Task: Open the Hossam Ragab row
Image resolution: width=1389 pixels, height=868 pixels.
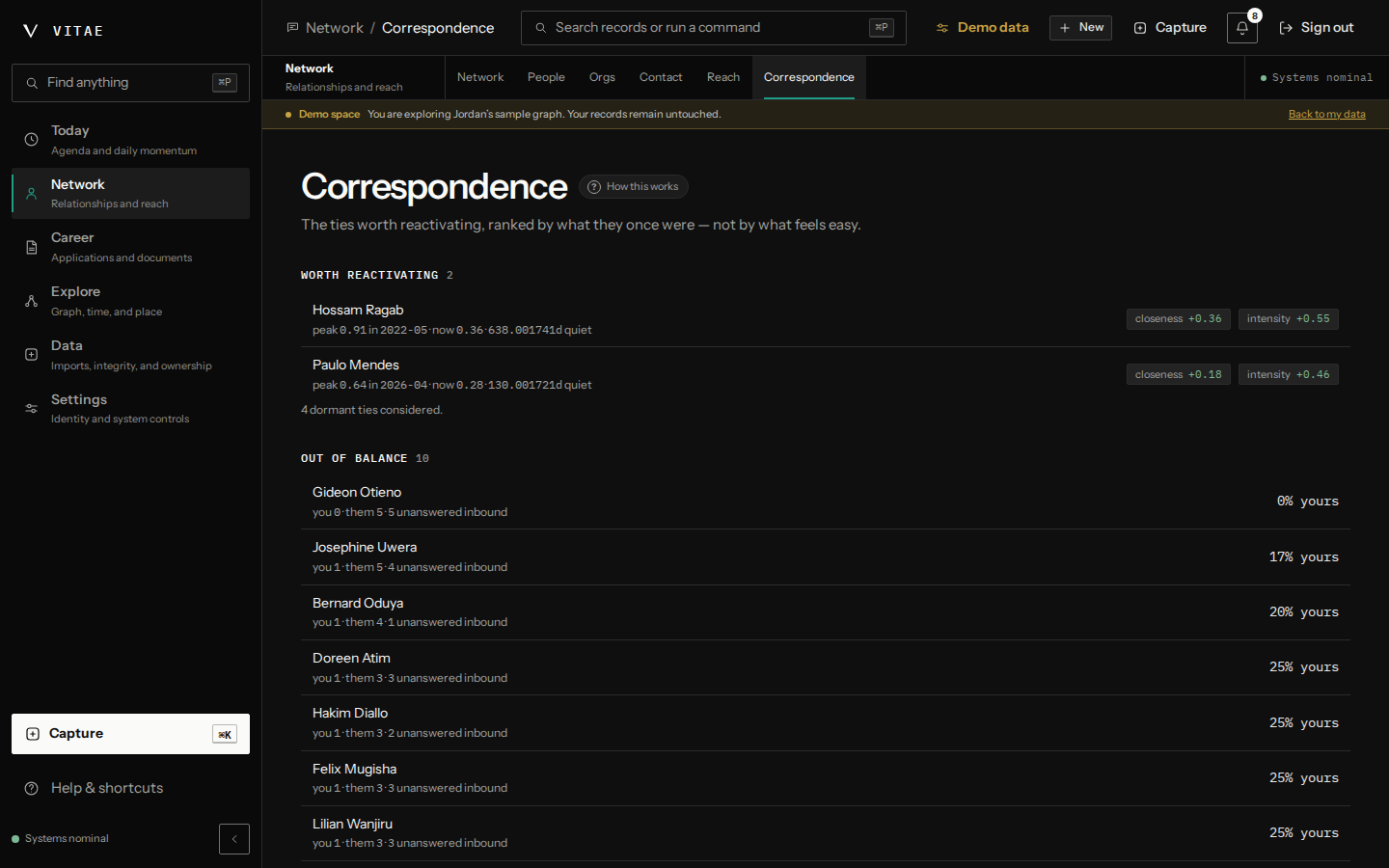Action: (826, 319)
